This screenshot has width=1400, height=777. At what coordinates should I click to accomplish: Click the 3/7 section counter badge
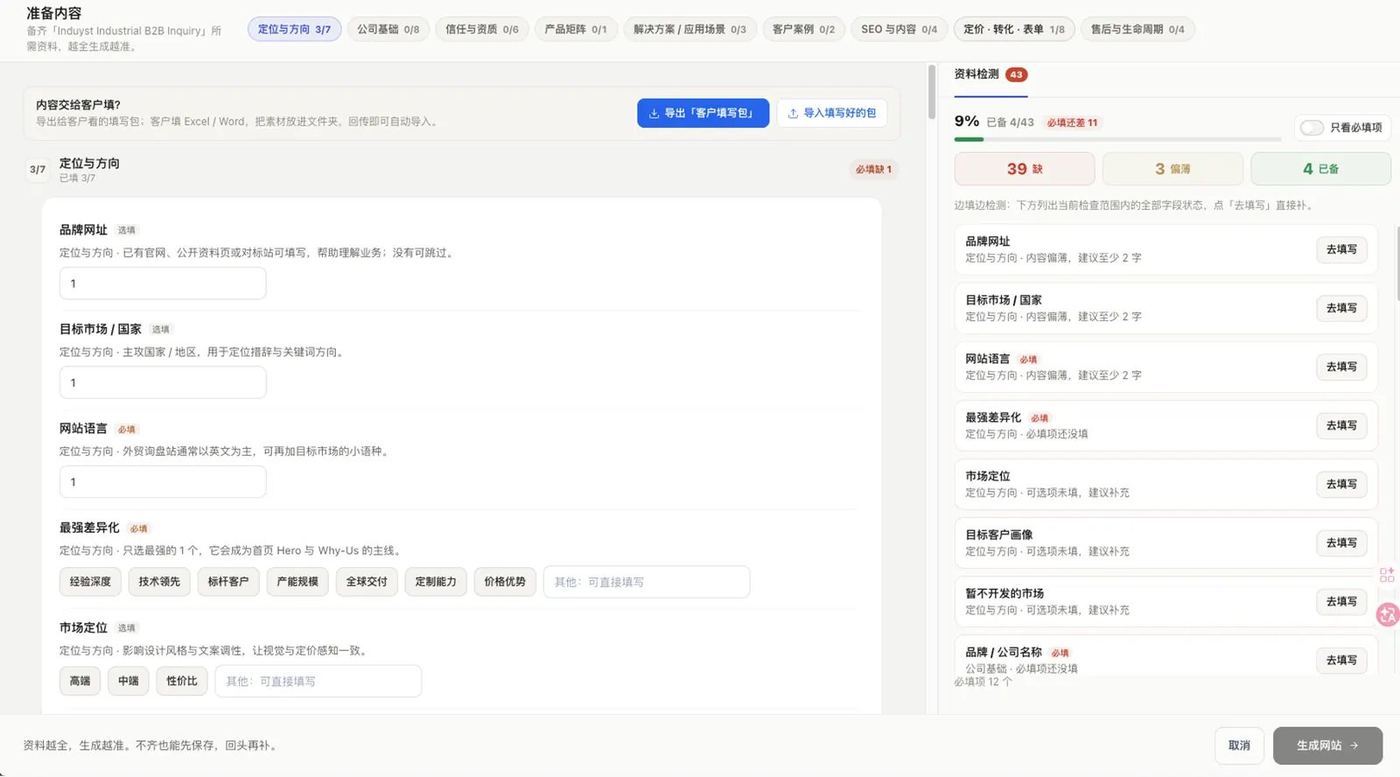37,170
